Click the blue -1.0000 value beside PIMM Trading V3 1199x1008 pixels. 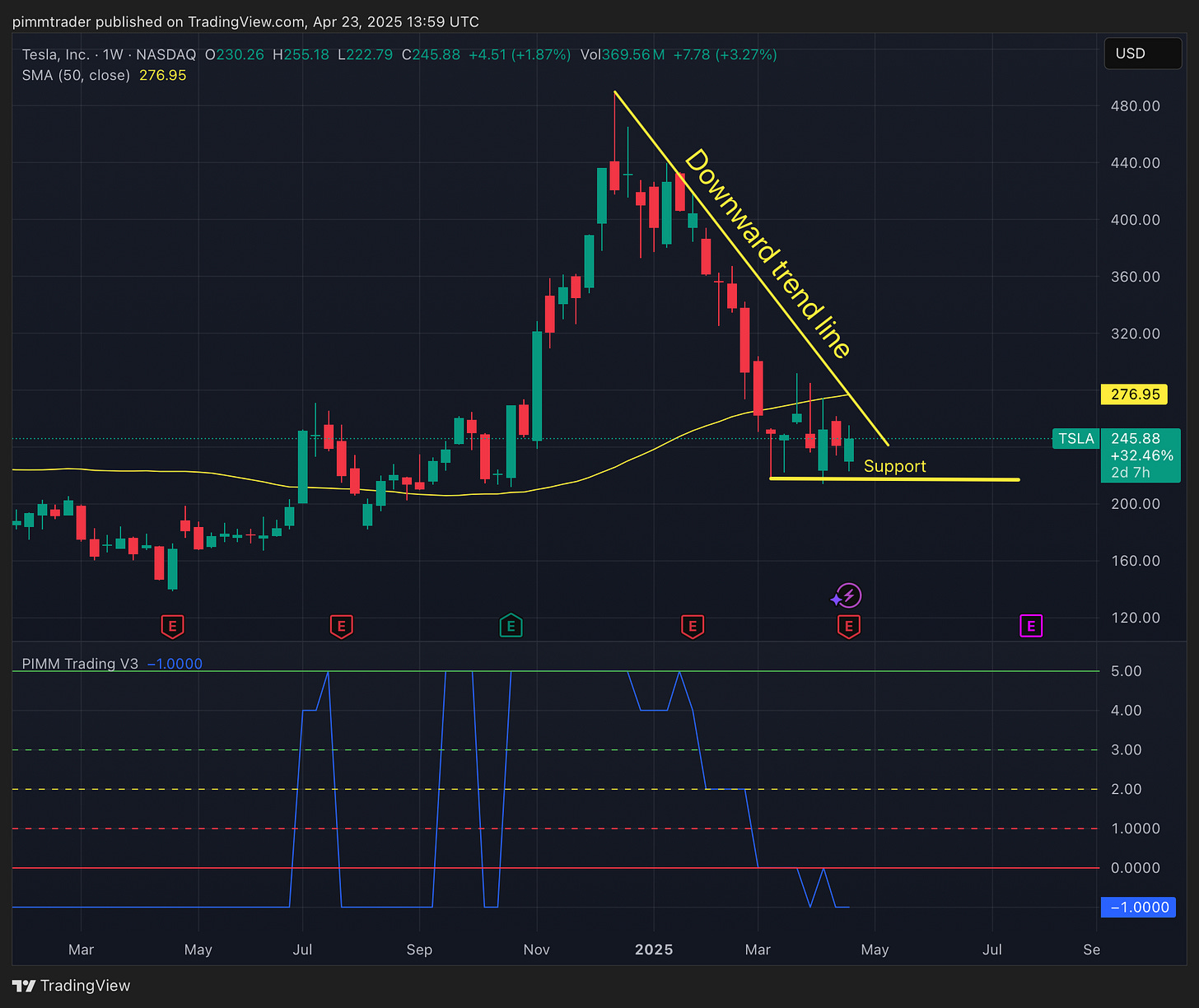click(175, 664)
